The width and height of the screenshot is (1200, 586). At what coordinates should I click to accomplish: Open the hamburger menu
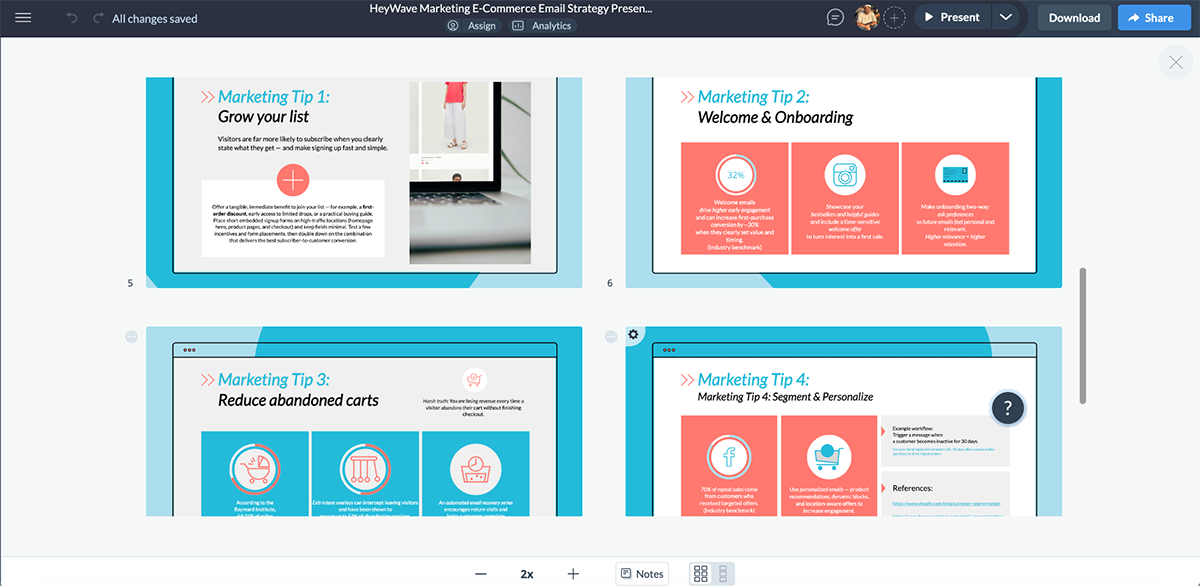(x=26, y=17)
